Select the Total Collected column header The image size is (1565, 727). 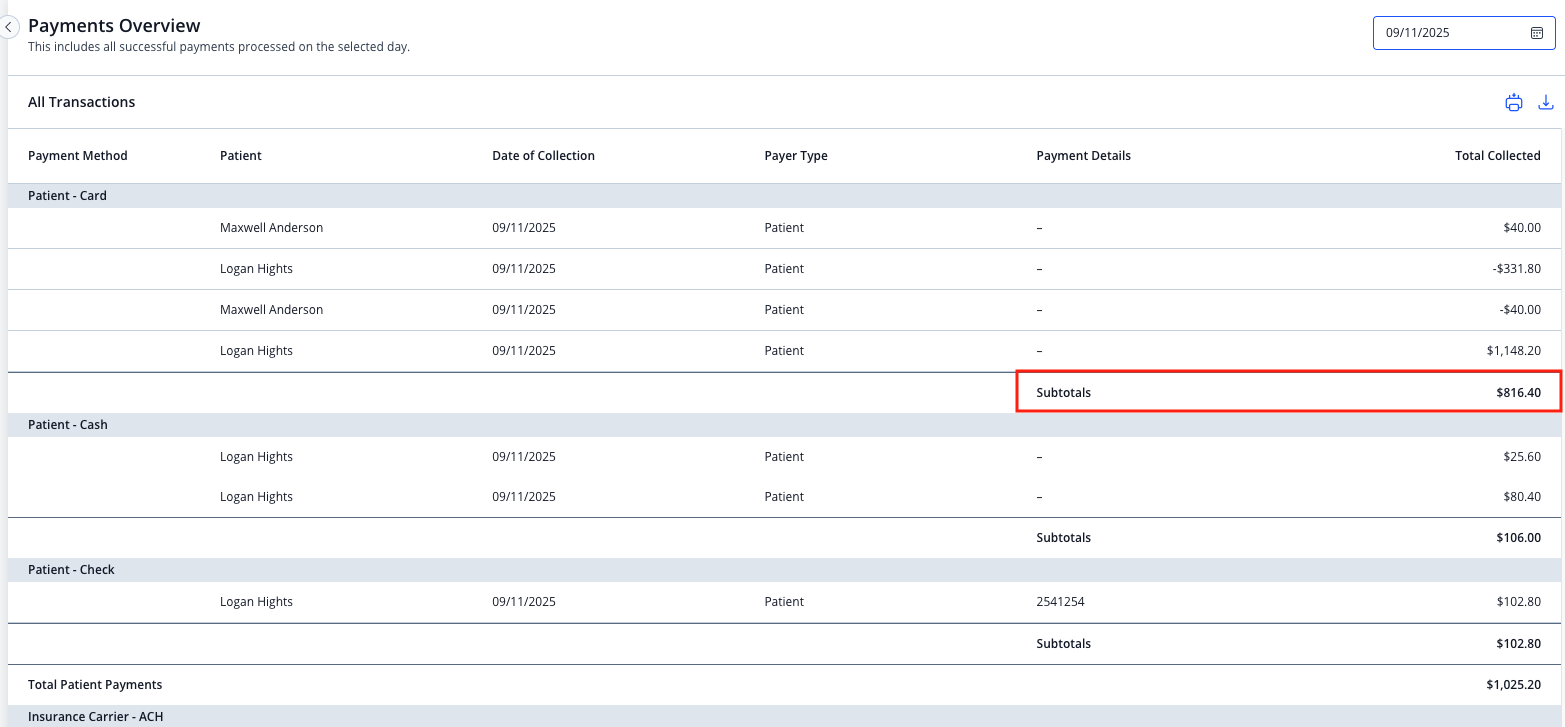[1498, 156]
